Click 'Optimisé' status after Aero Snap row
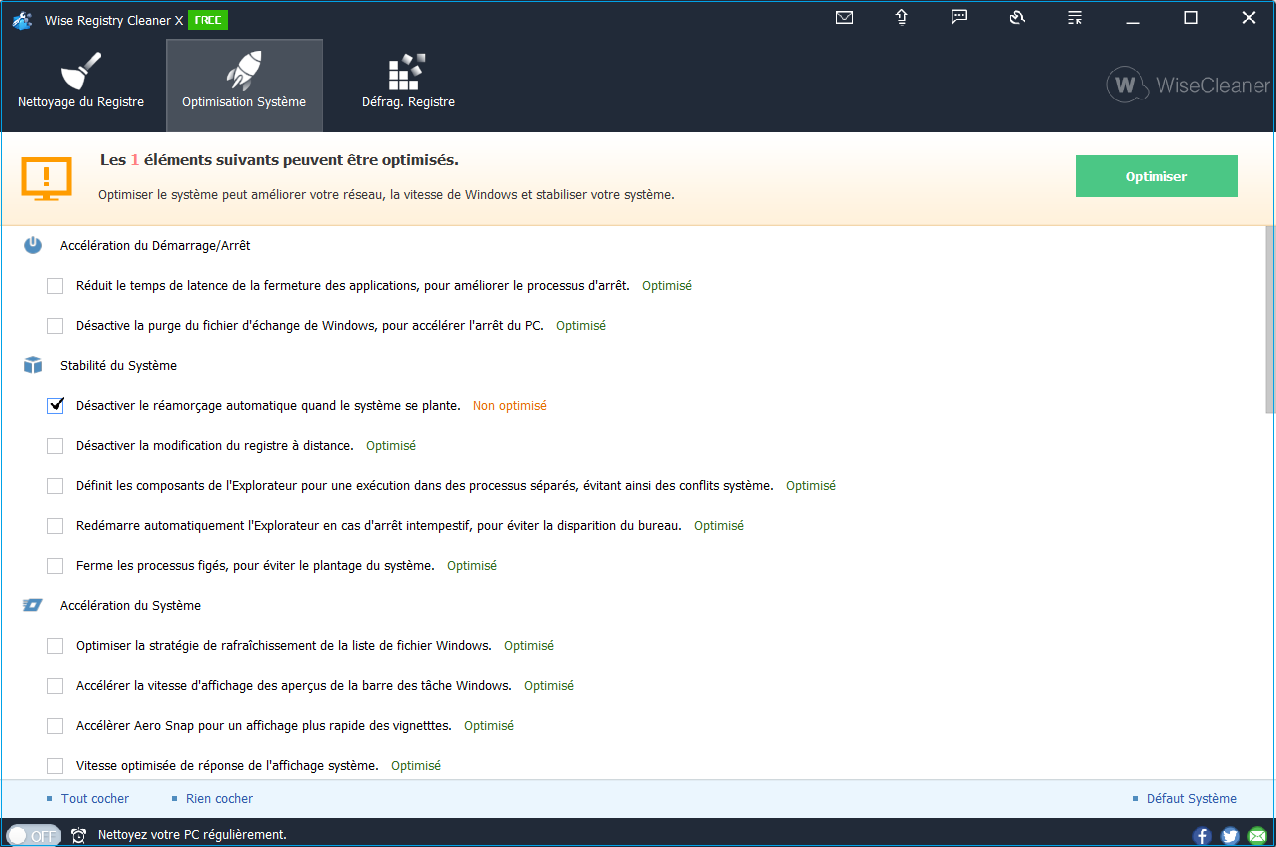The image size is (1276, 847). point(489,726)
